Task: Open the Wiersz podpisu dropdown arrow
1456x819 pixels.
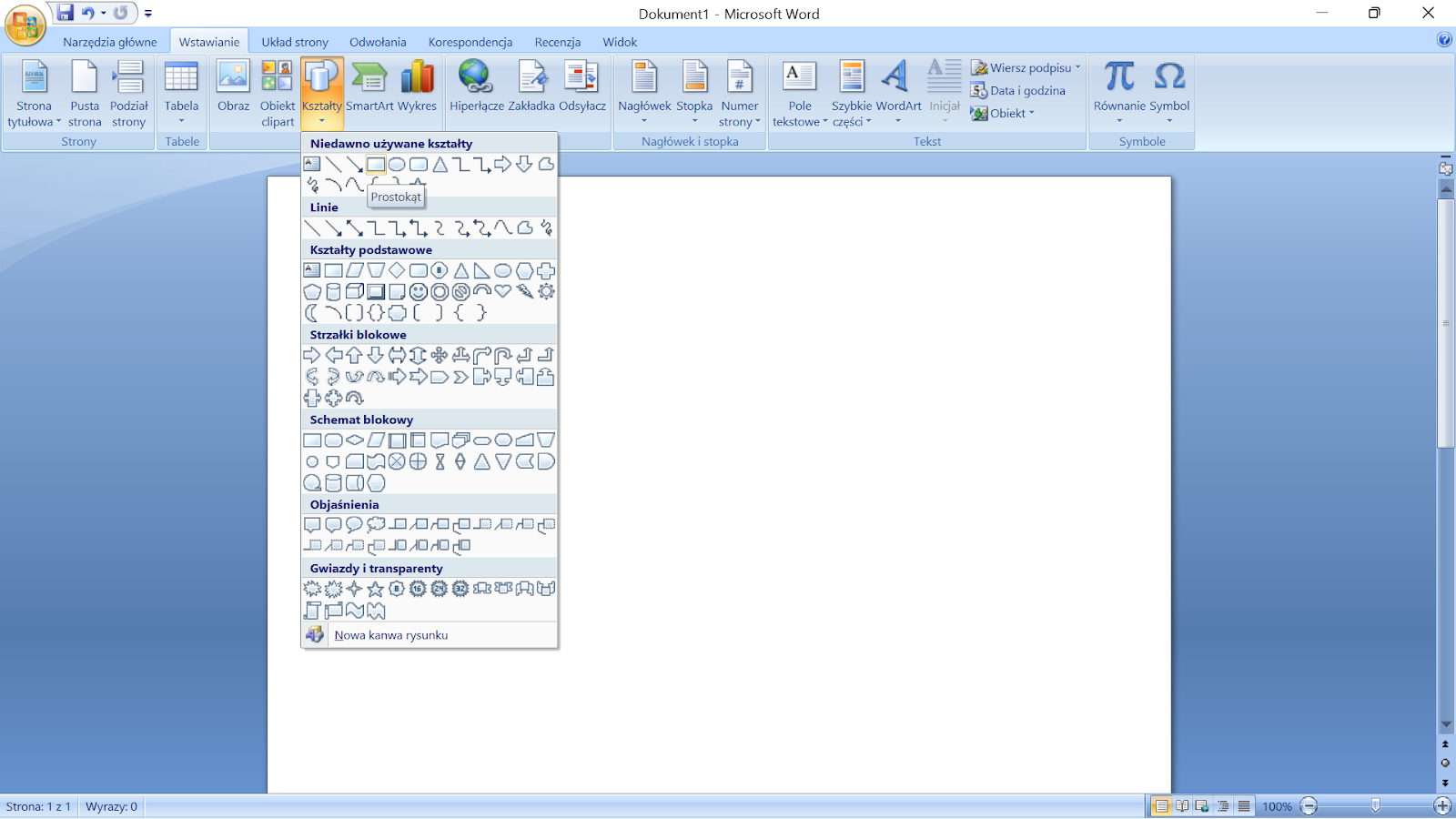Action: (1078, 67)
